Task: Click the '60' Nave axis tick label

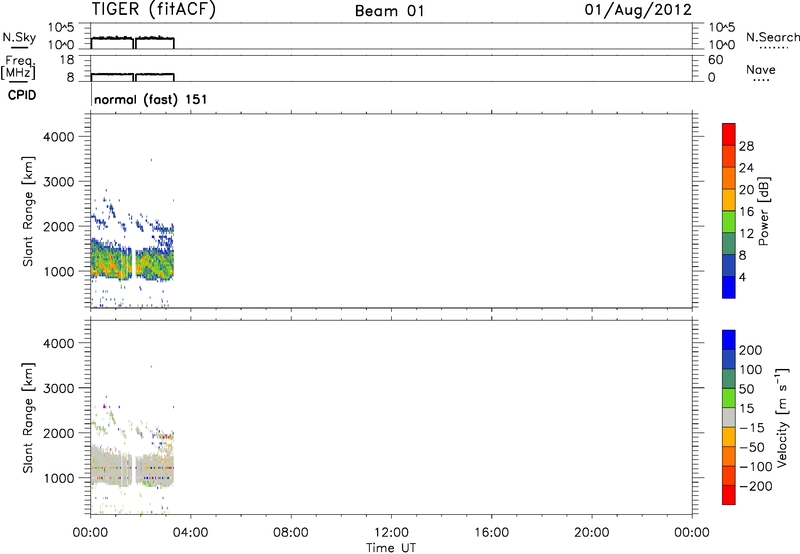Action: coord(715,60)
